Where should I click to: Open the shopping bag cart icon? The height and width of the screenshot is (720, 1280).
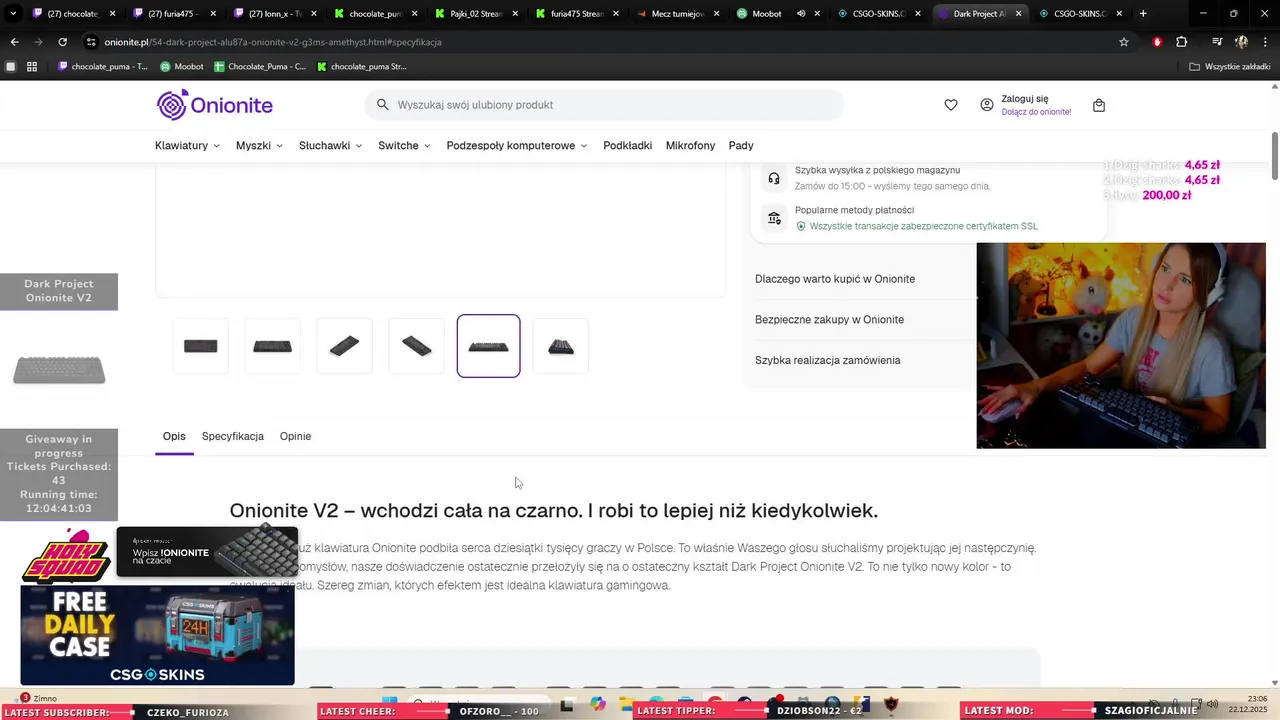click(1099, 105)
